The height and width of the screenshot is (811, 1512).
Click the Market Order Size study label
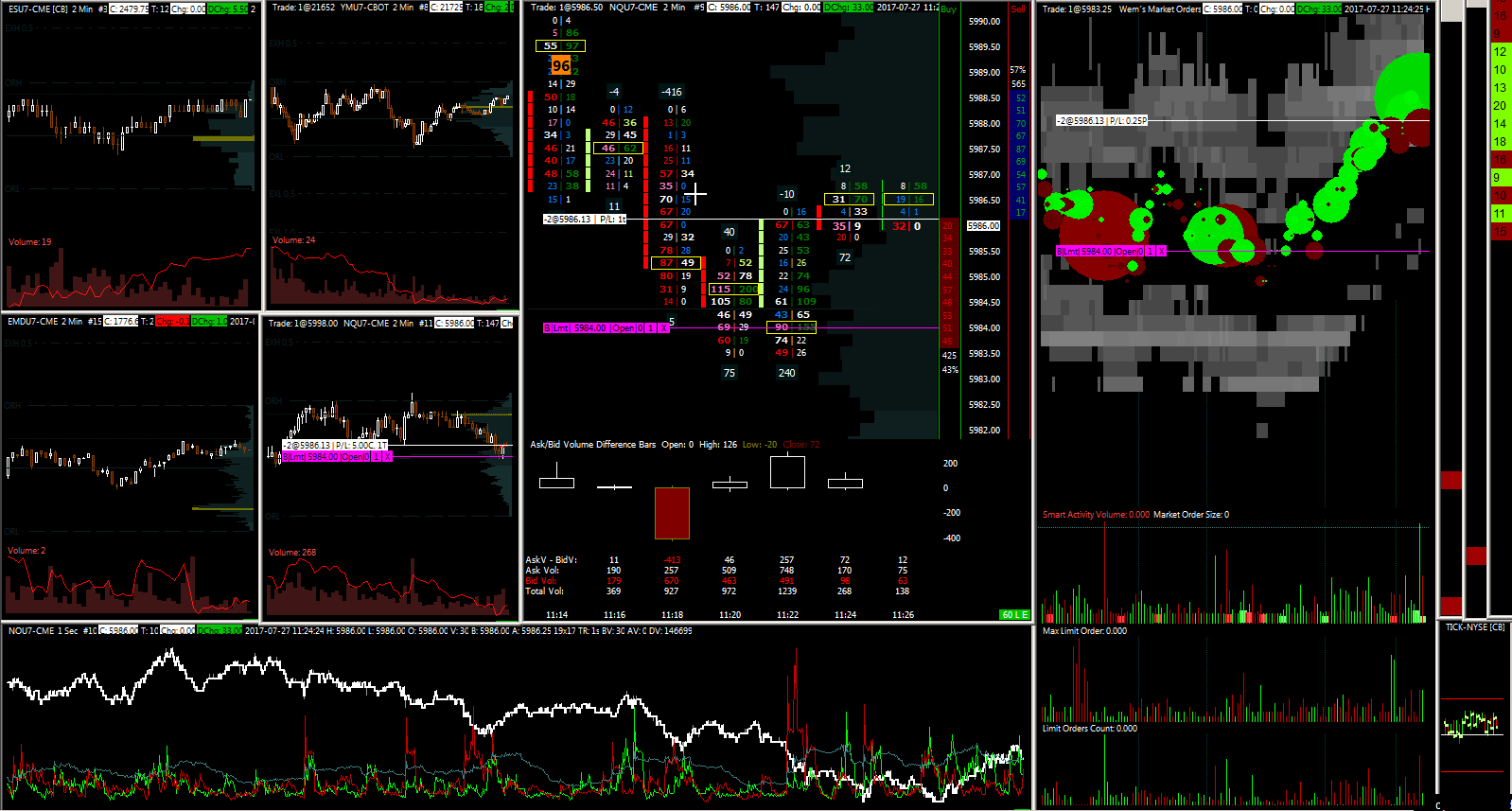pyautogui.click(x=1191, y=515)
